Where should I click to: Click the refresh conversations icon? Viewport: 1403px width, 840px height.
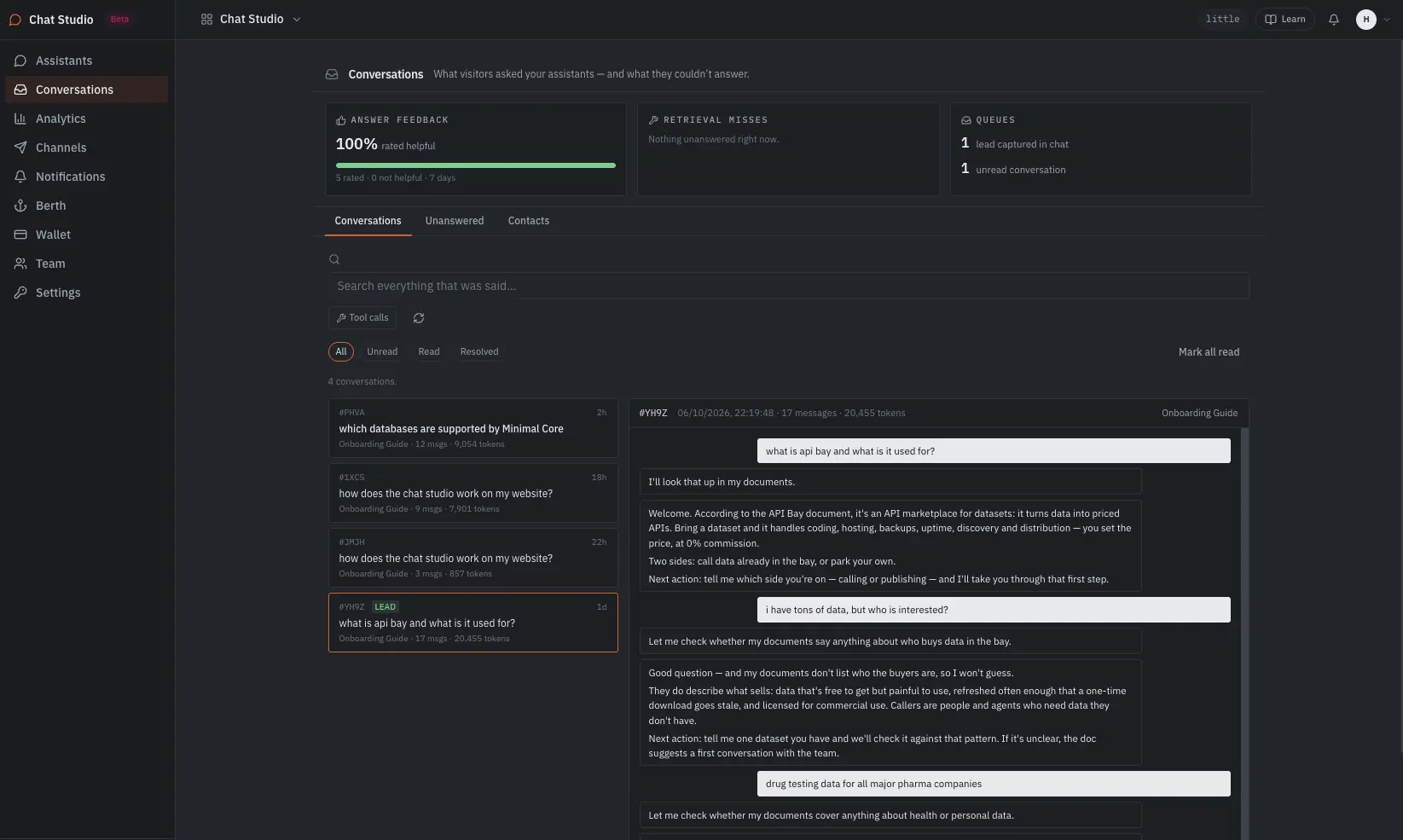click(x=419, y=318)
